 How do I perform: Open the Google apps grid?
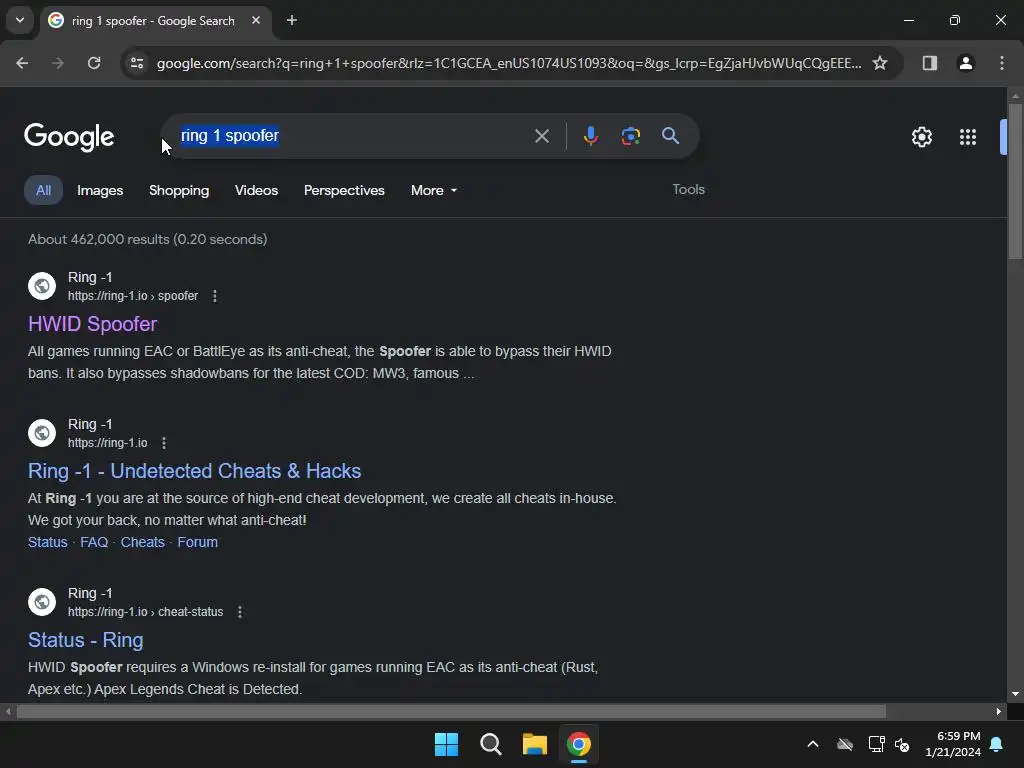[968, 137]
